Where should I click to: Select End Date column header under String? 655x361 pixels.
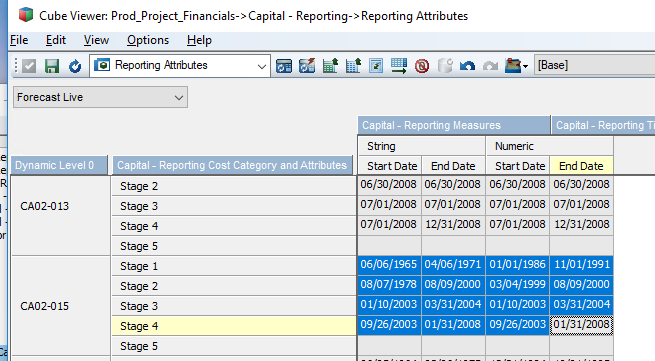[x=454, y=166]
